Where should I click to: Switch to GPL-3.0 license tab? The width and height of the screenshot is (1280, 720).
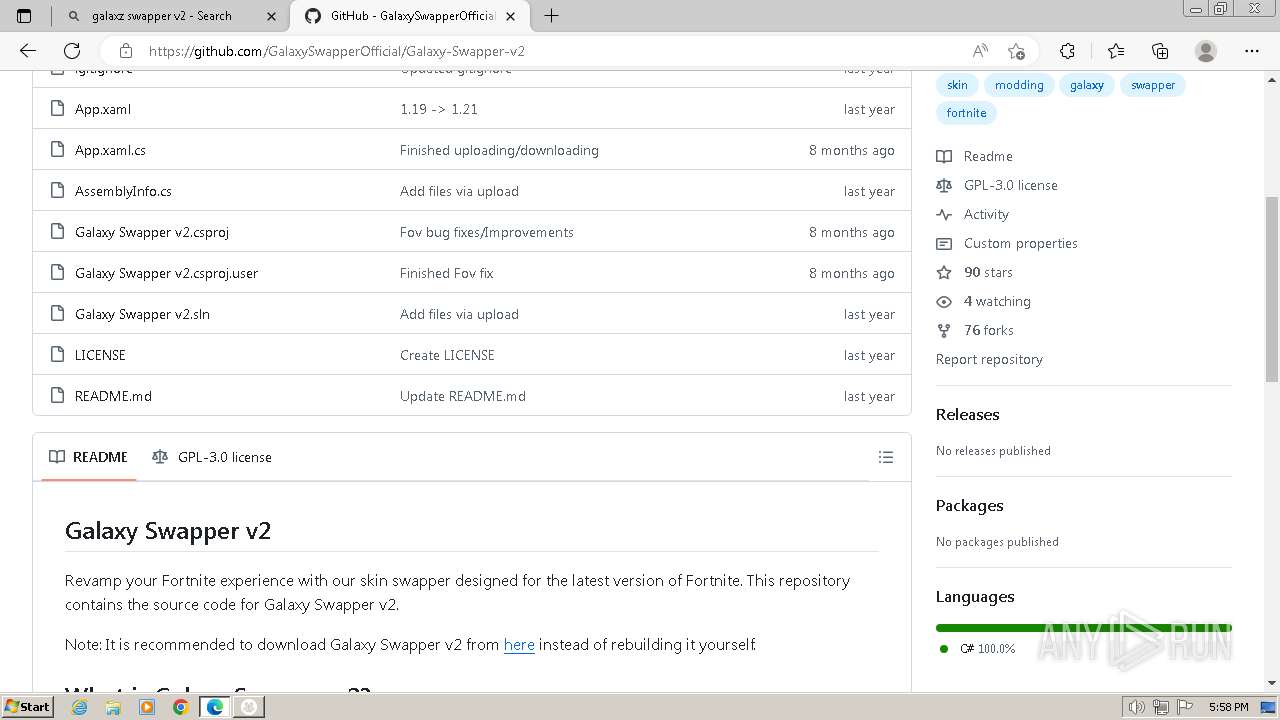(212, 457)
